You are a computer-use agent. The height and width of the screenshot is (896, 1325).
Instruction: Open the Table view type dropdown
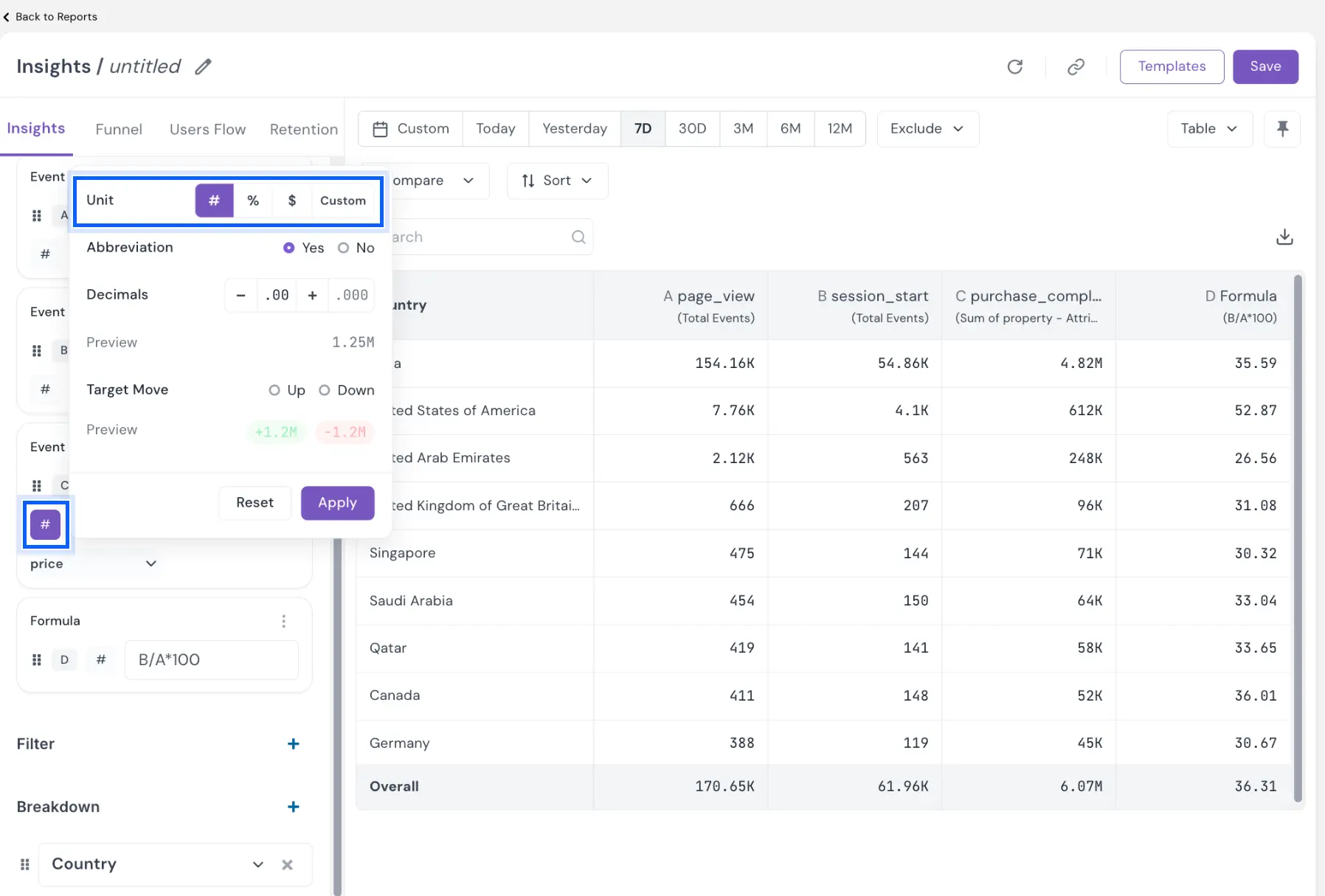click(x=1210, y=128)
